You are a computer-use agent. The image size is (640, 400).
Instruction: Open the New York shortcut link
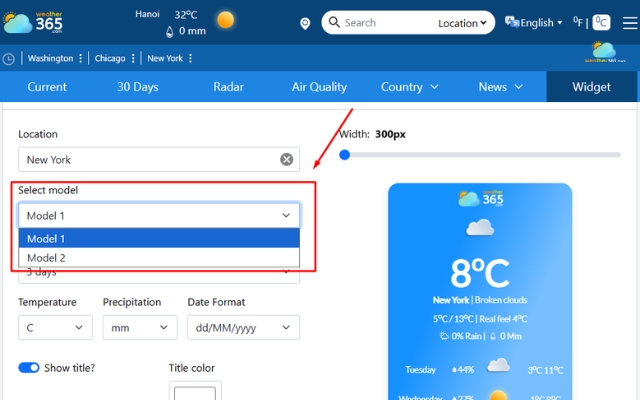pos(165,58)
